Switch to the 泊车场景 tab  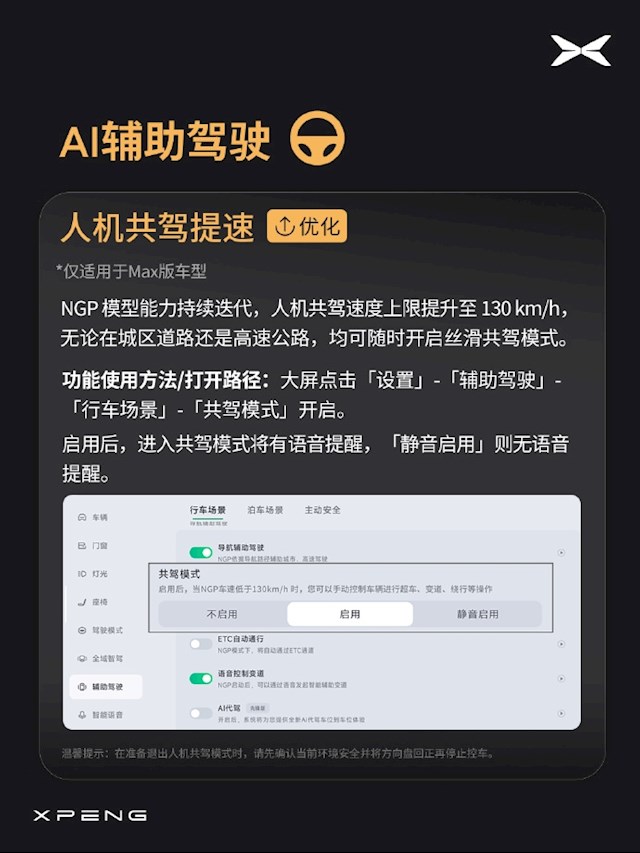click(265, 510)
